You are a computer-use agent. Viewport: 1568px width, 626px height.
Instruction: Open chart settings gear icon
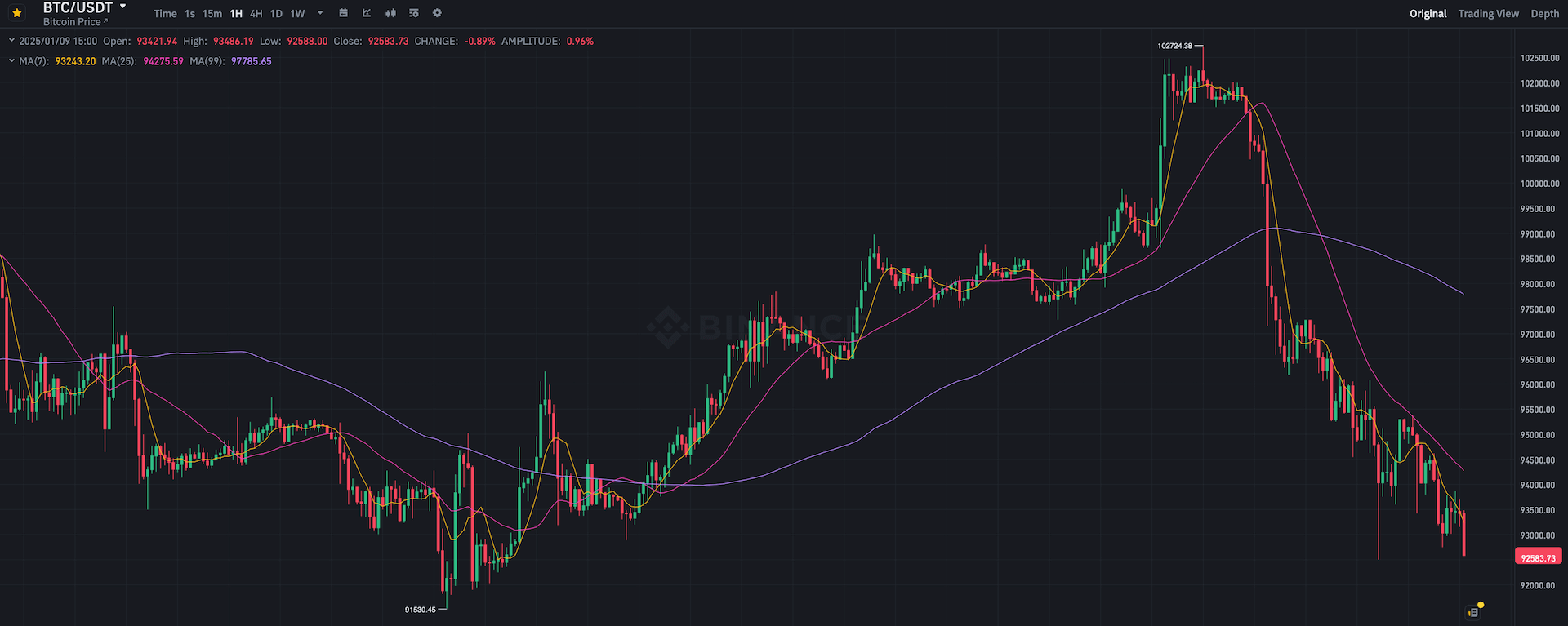coord(437,13)
